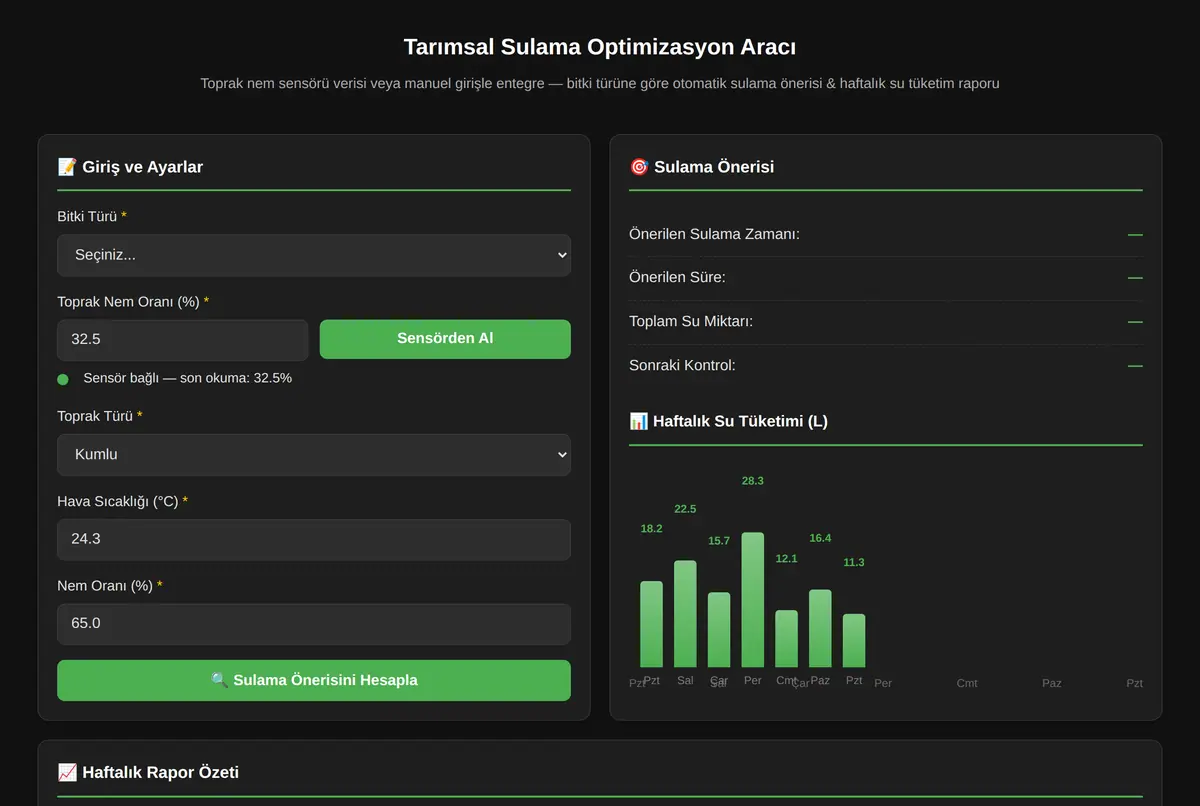
Task: Click the Sensörden Al button
Action: (x=445, y=339)
